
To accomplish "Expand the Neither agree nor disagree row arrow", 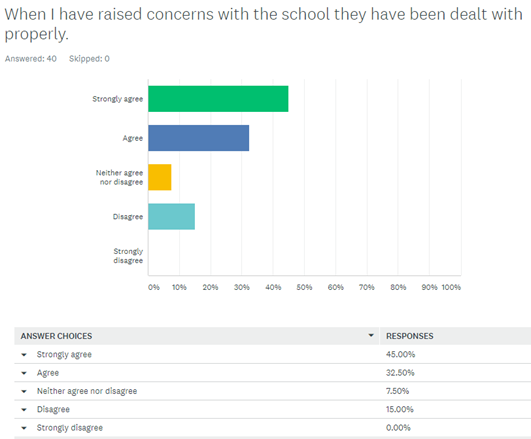I will [x=24, y=391].
